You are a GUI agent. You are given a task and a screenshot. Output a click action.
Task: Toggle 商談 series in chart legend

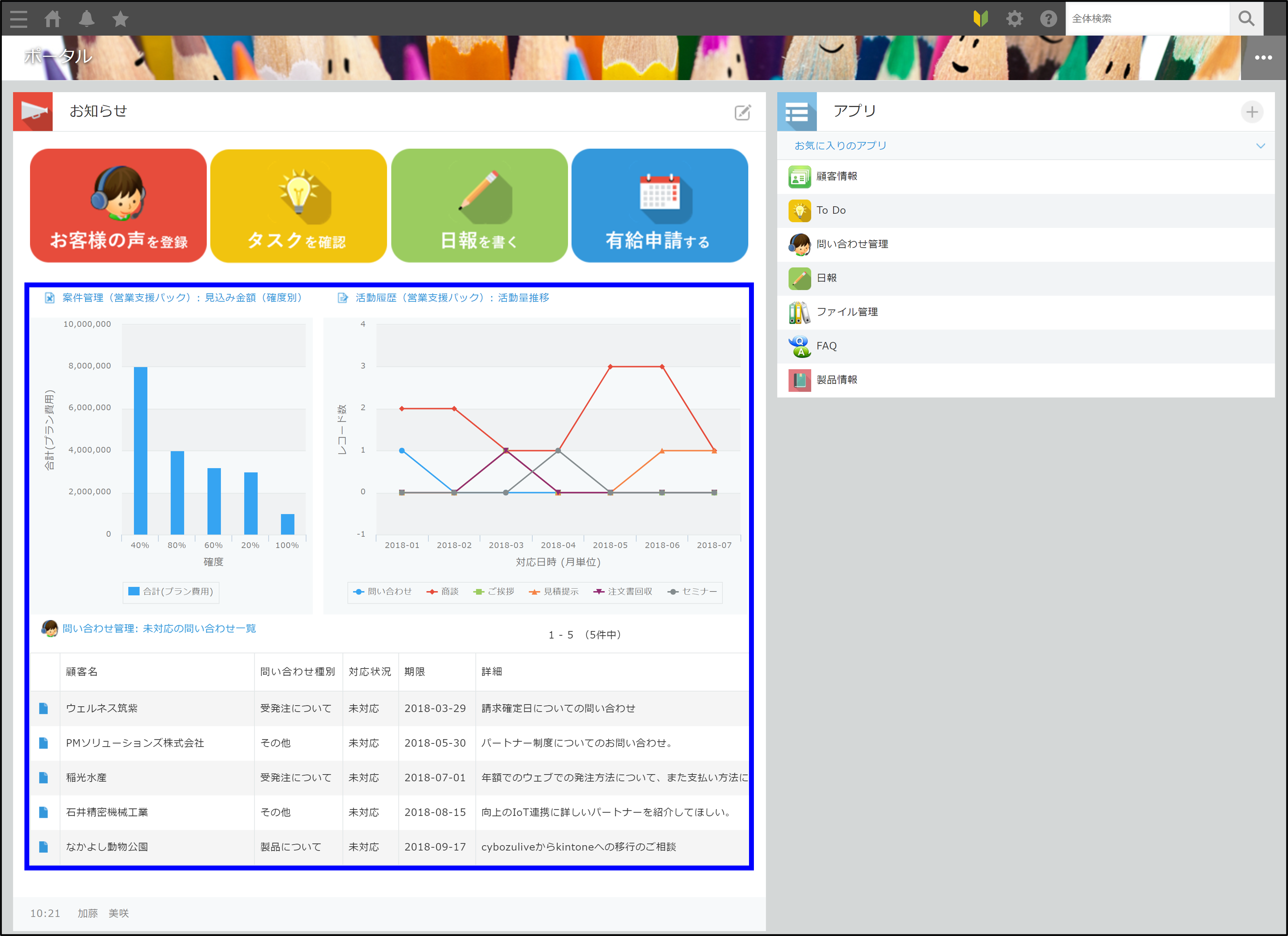[x=443, y=591]
